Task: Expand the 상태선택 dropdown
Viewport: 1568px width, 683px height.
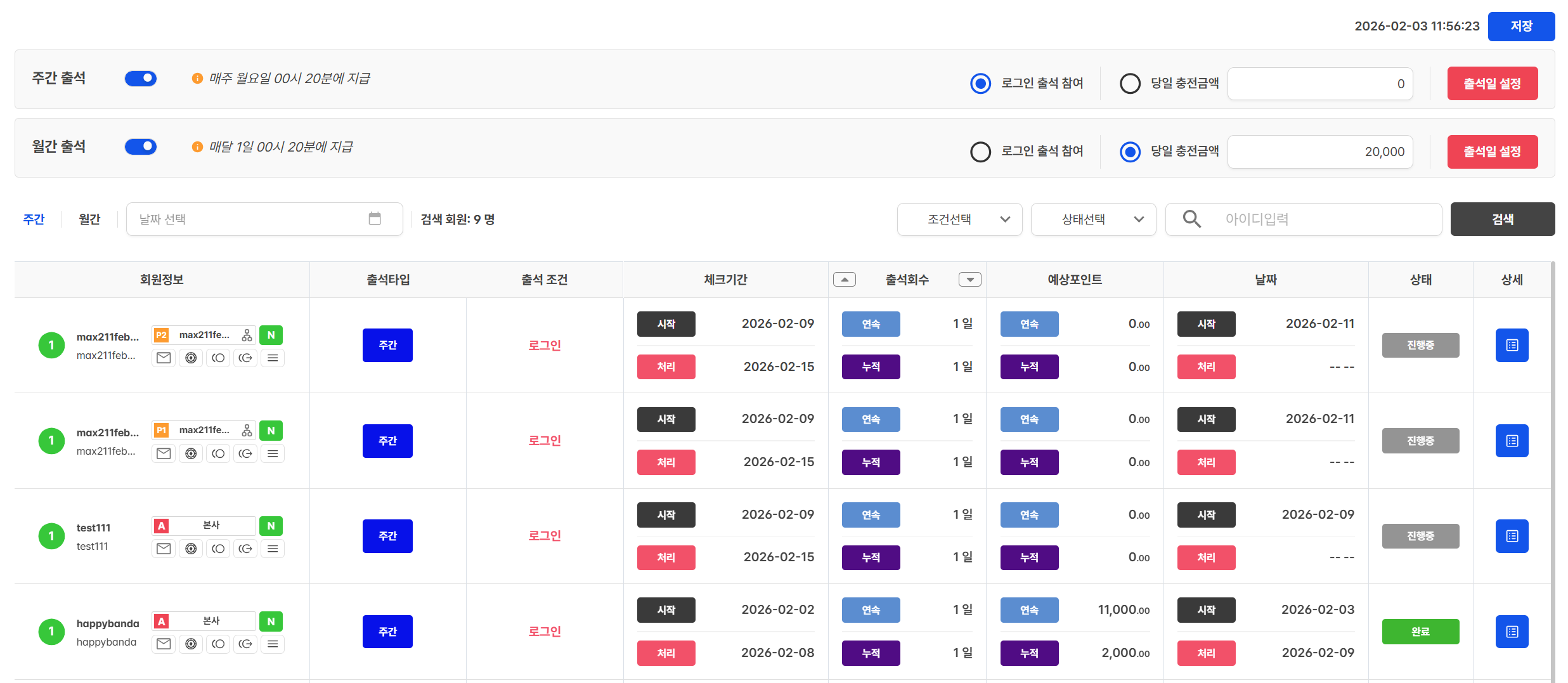Action: (x=1093, y=219)
